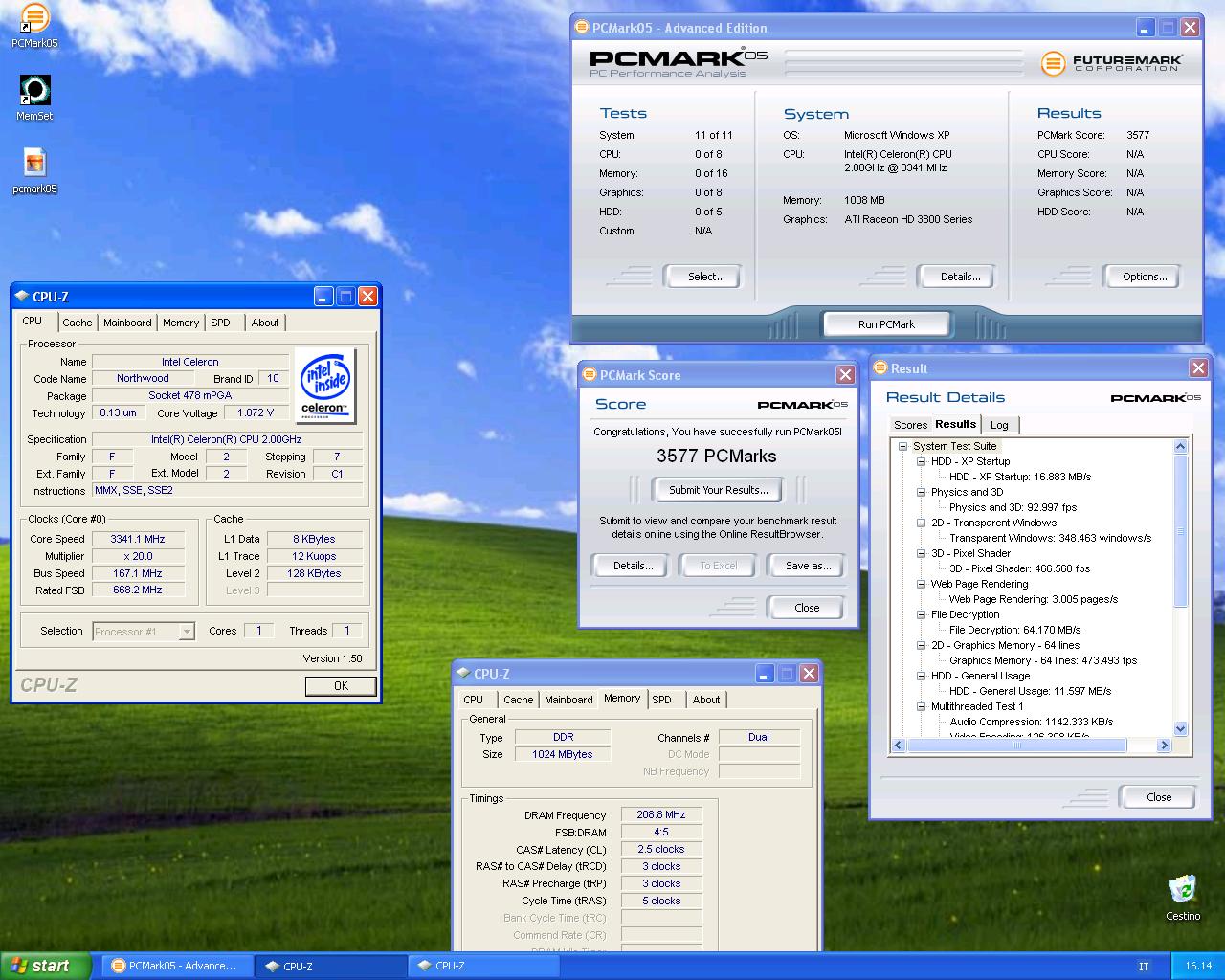Collapse the 3D - Pixel Shader node

click(921, 553)
